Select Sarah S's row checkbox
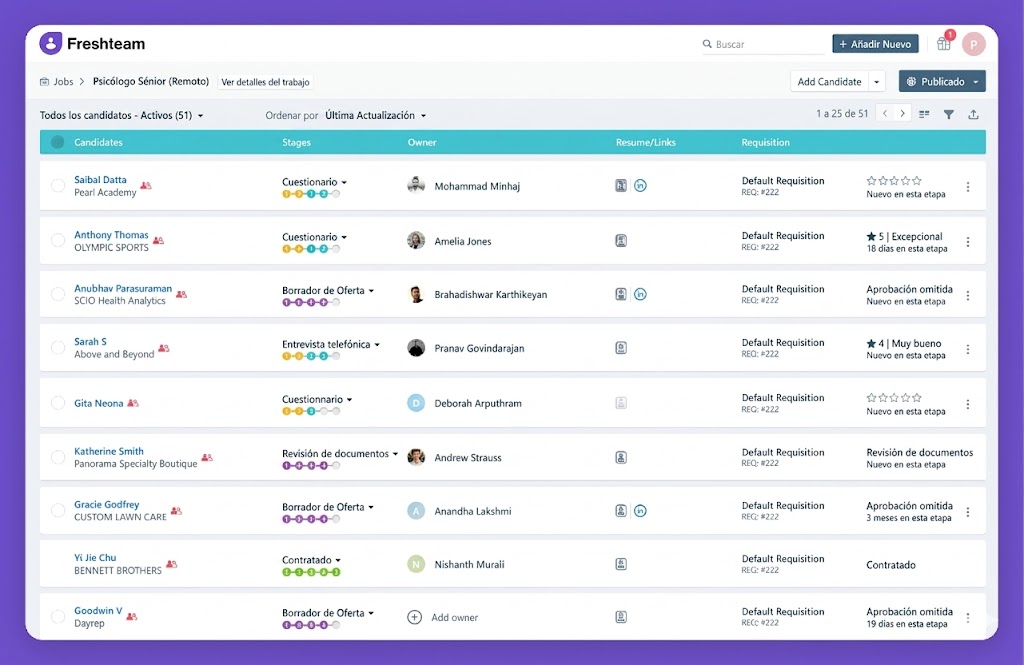 pos(58,348)
